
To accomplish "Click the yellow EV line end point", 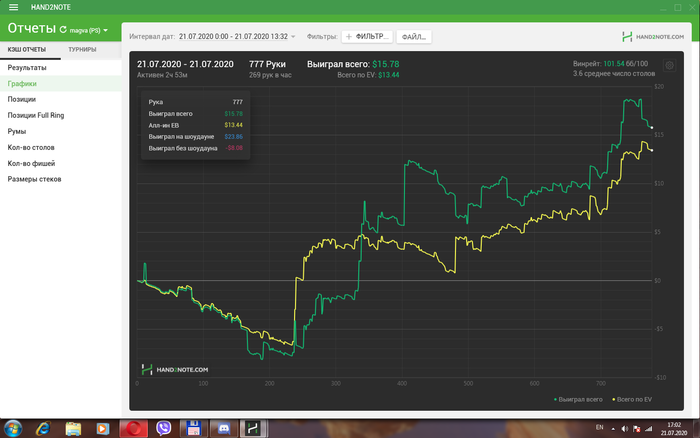I will pyautogui.click(x=652, y=150).
